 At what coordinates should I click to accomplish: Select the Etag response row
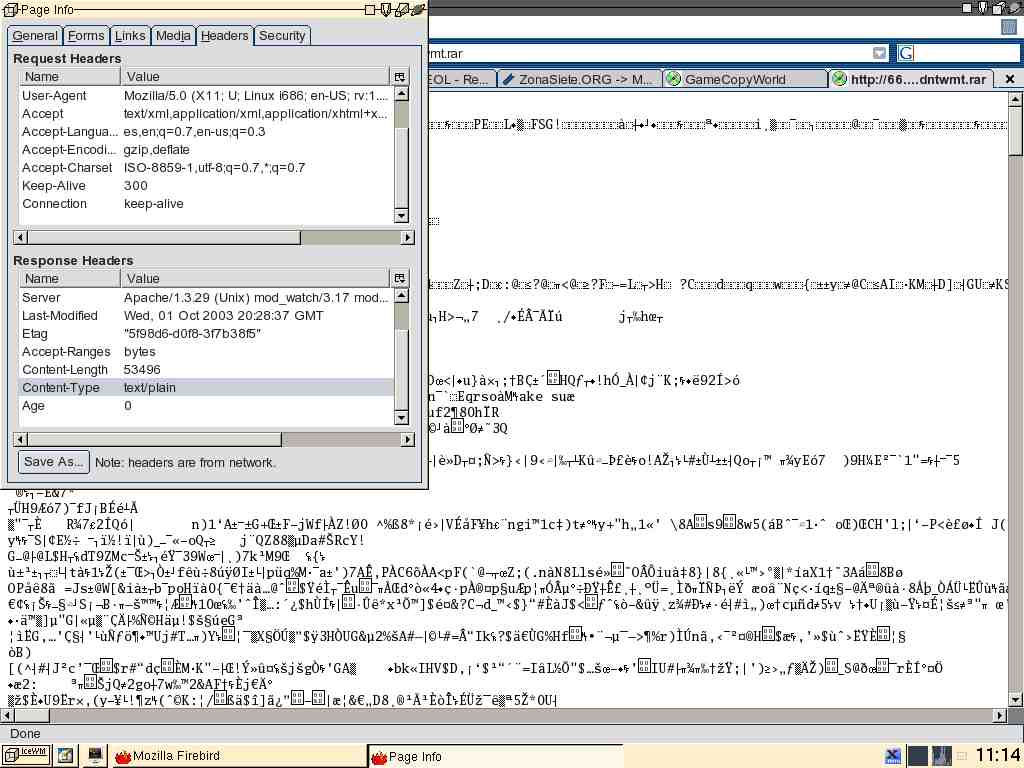[x=206, y=334]
